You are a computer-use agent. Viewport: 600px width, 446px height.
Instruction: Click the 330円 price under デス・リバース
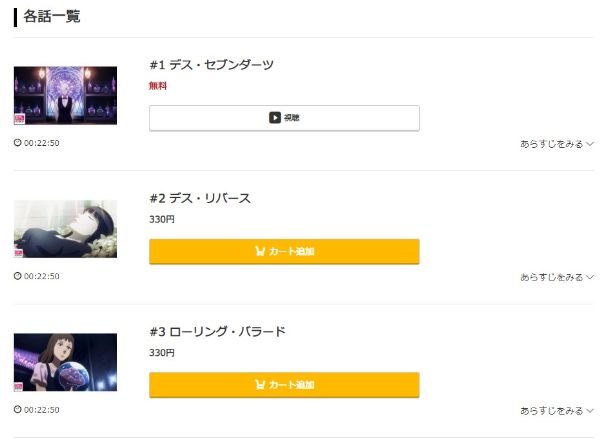click(x=162, y=219)
